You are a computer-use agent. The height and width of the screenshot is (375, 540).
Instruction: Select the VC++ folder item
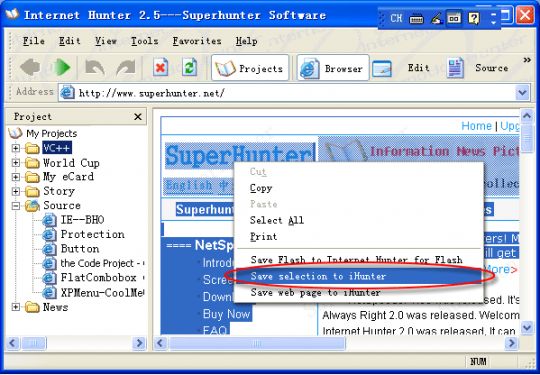coord(57,148)
